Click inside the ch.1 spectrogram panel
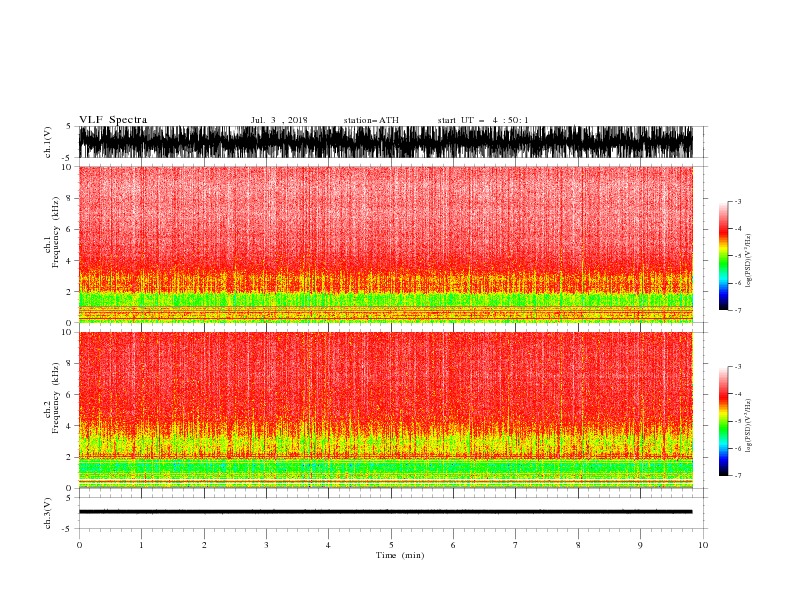 click(386, 244)
